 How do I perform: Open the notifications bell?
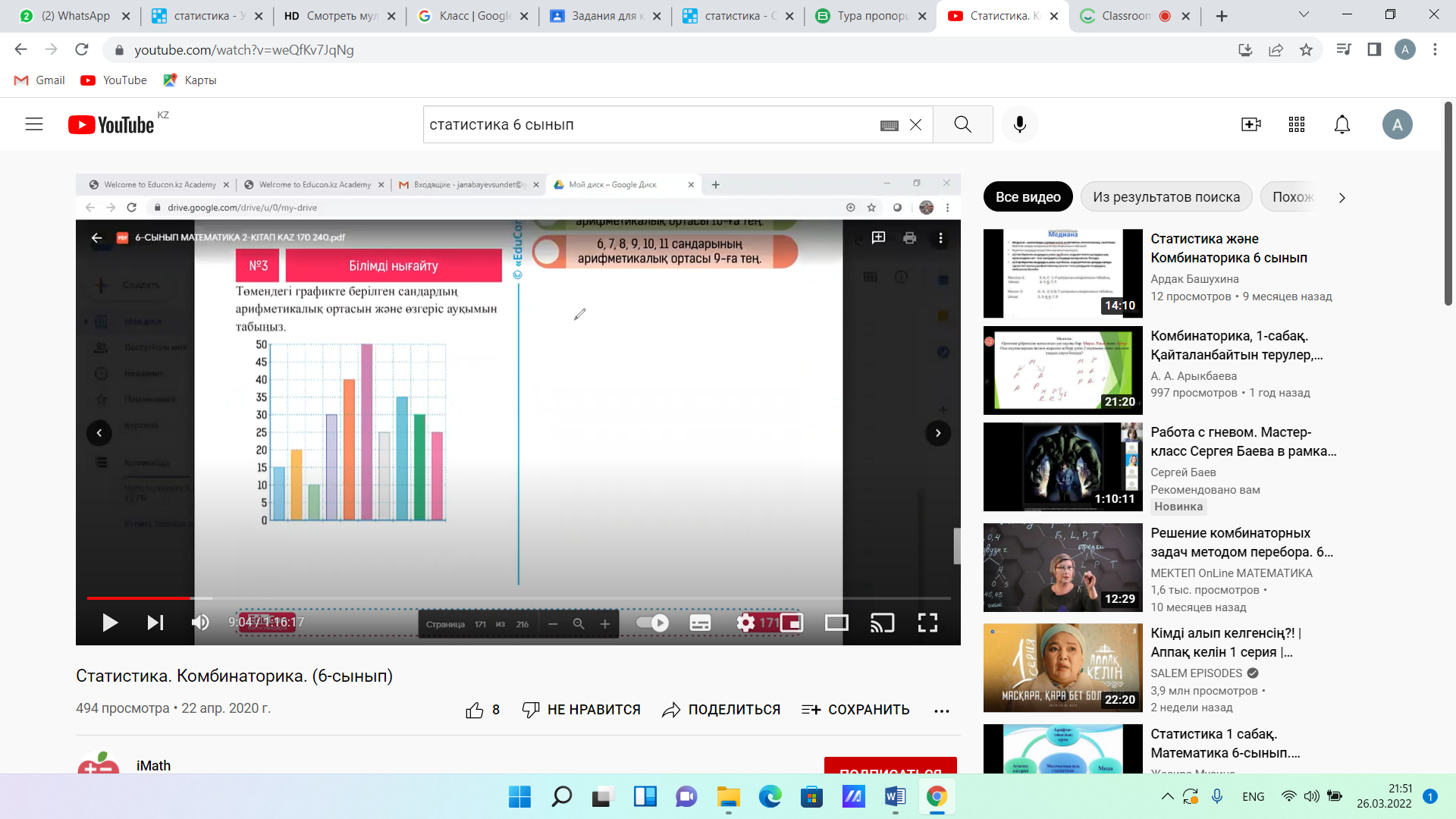click(x=1342, y=124)
